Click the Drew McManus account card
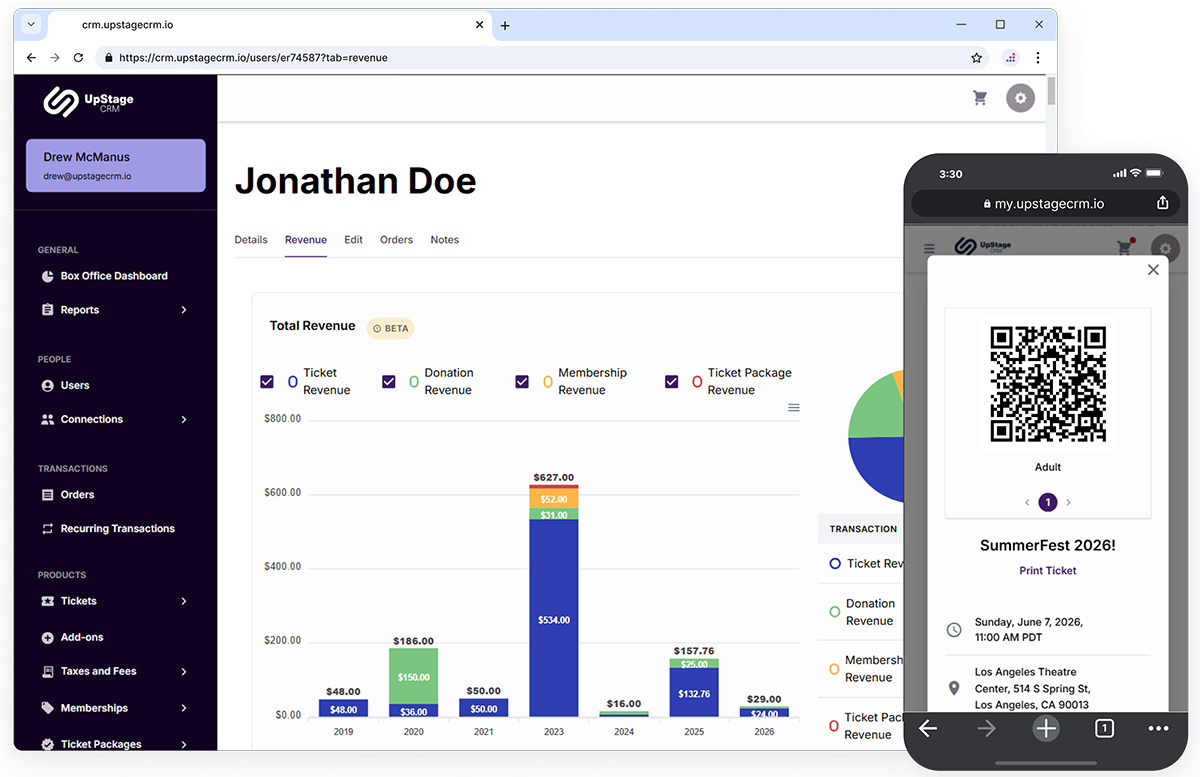The image size is (1200, 777). 116,166
